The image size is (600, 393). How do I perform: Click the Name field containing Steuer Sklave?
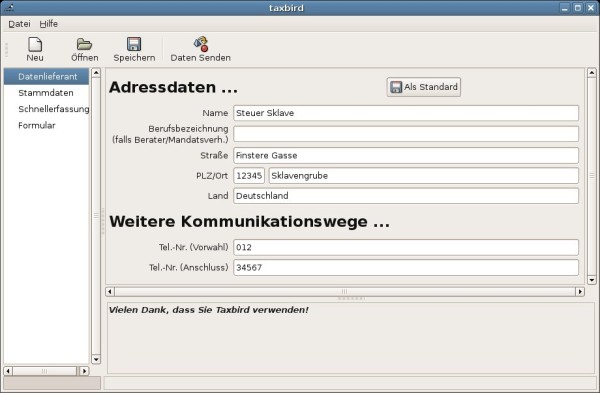tap(406, 113)
